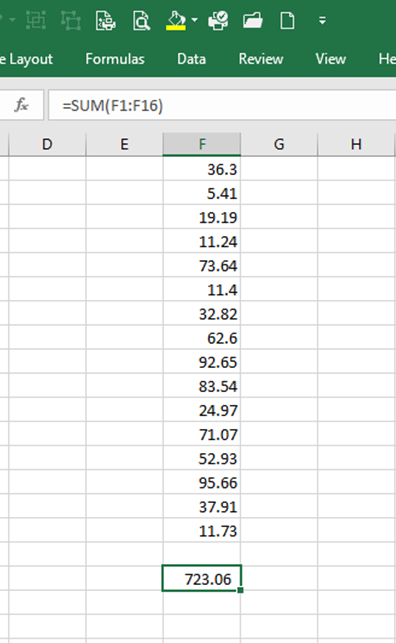Select column H header
The width and height of the screenshot is (396, 643).
[356, 144]
